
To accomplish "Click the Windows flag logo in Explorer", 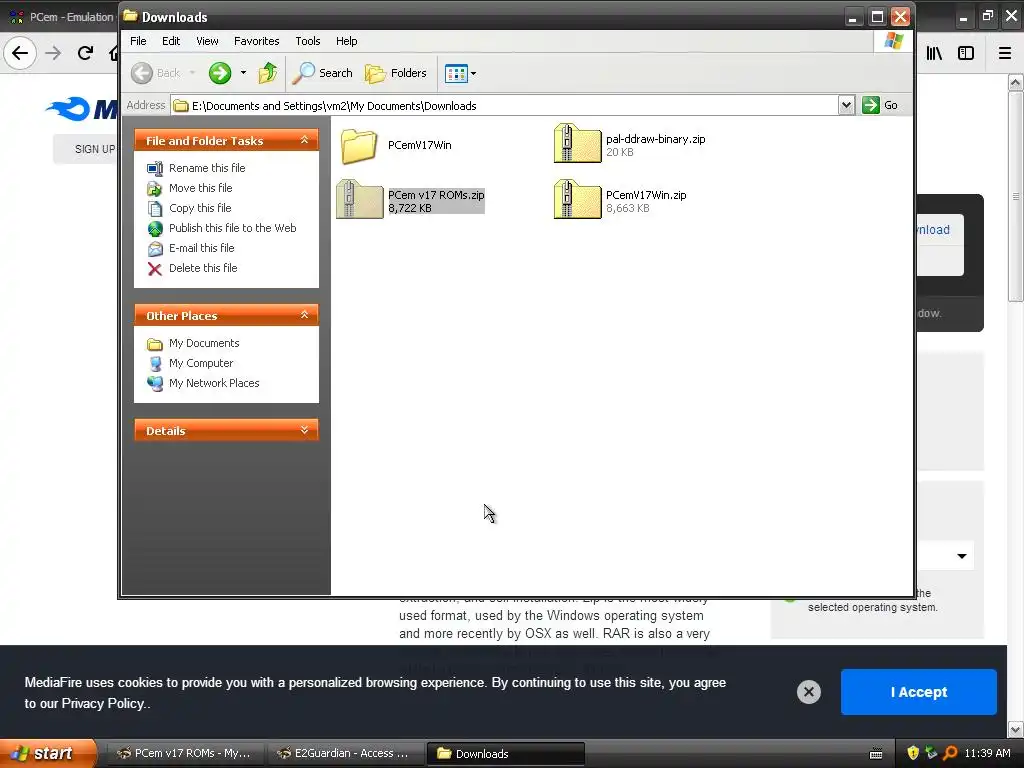I will tap(893, 41).
